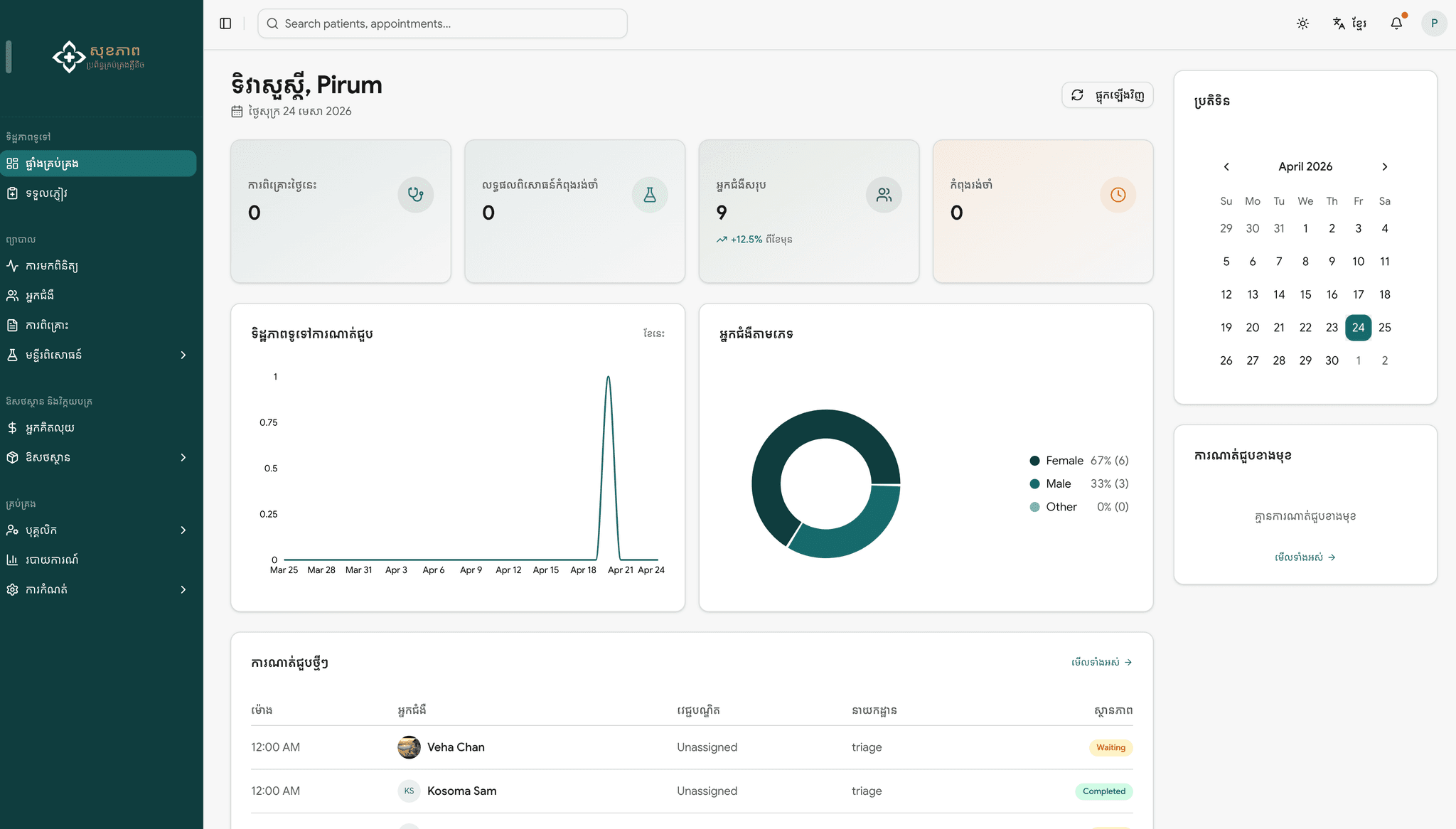Open settings item with gear icon

tap(98, 589)
